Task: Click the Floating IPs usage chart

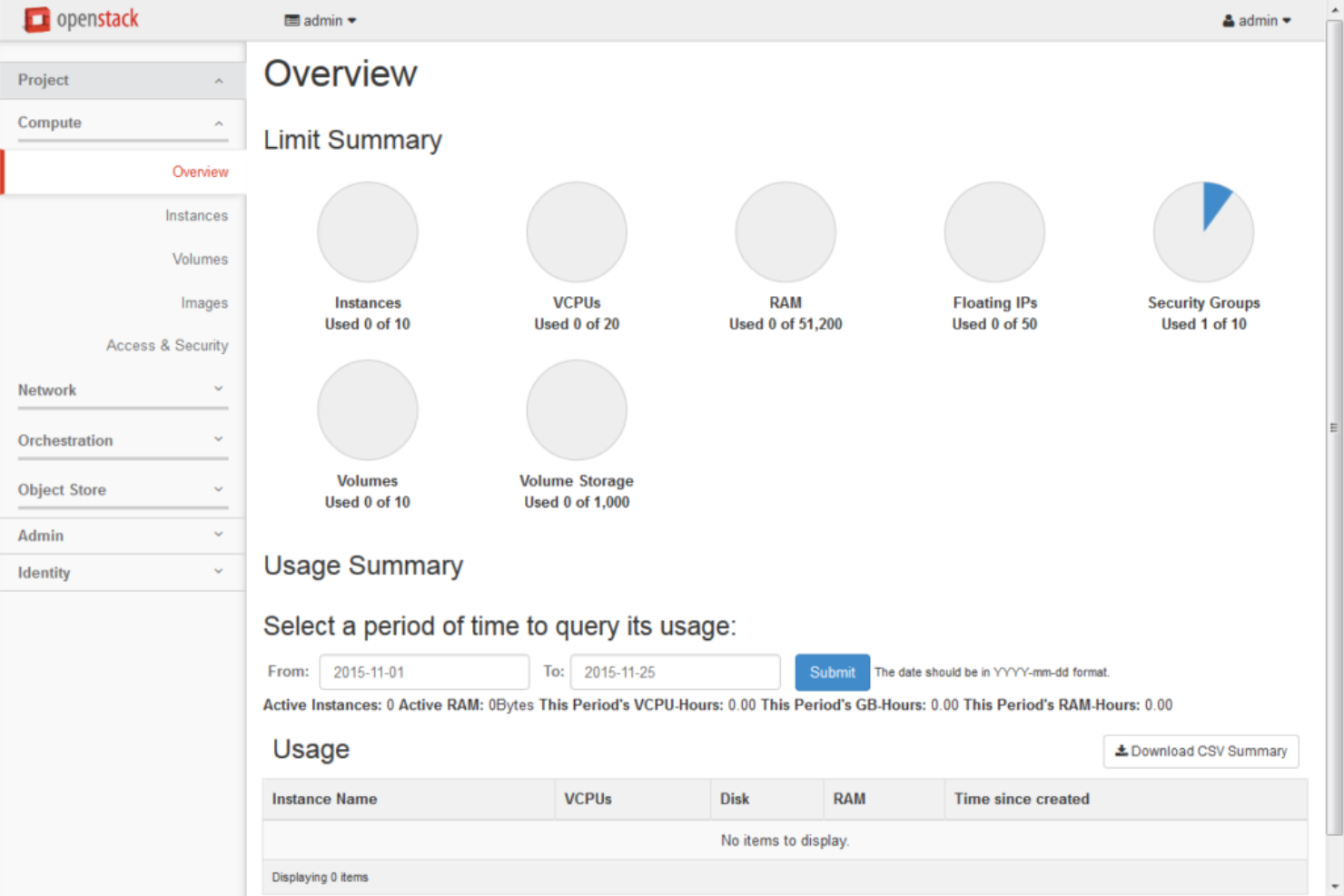Action: [994, 231]
